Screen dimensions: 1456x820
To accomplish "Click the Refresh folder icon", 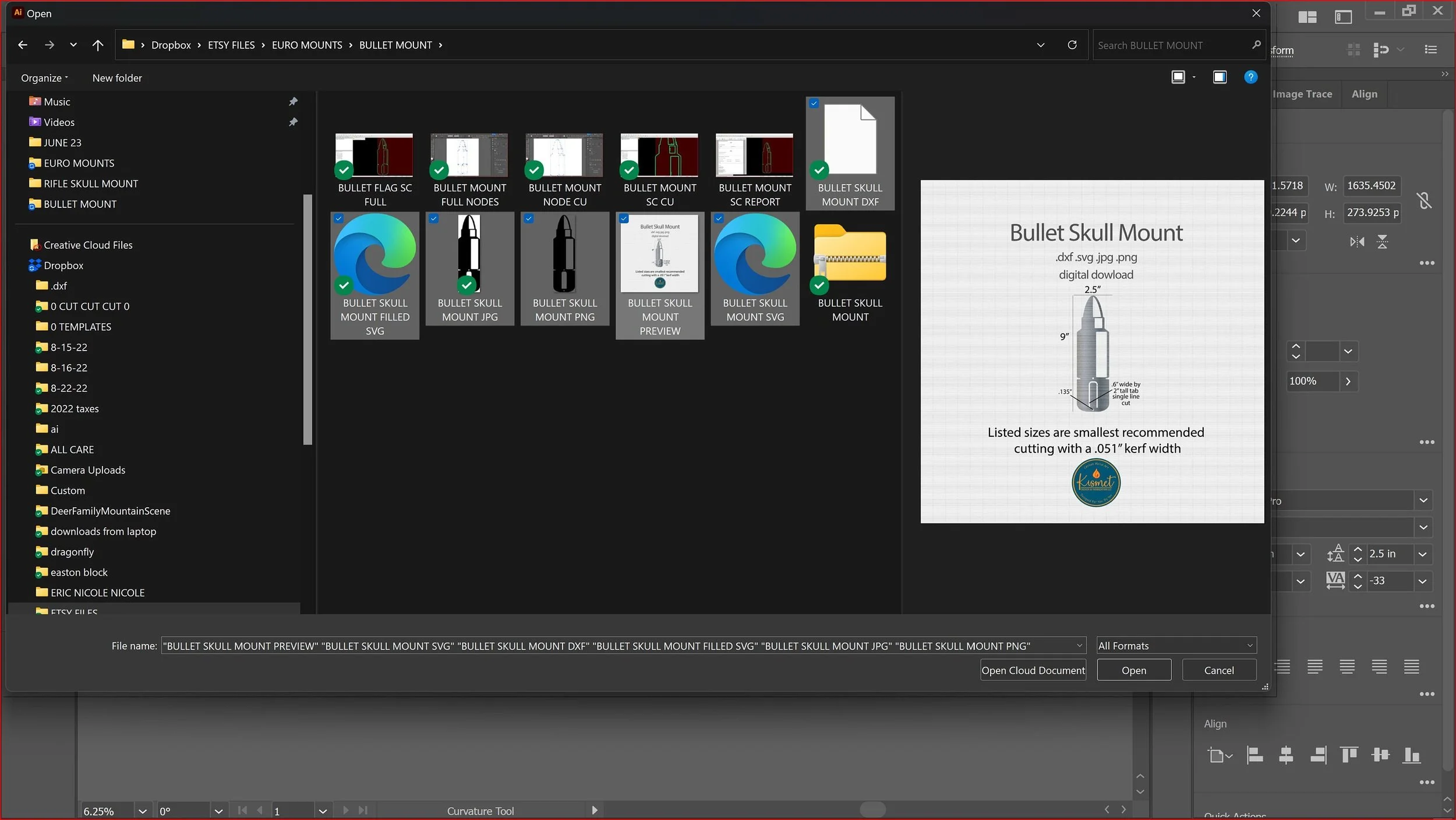I will point(1072,45).
